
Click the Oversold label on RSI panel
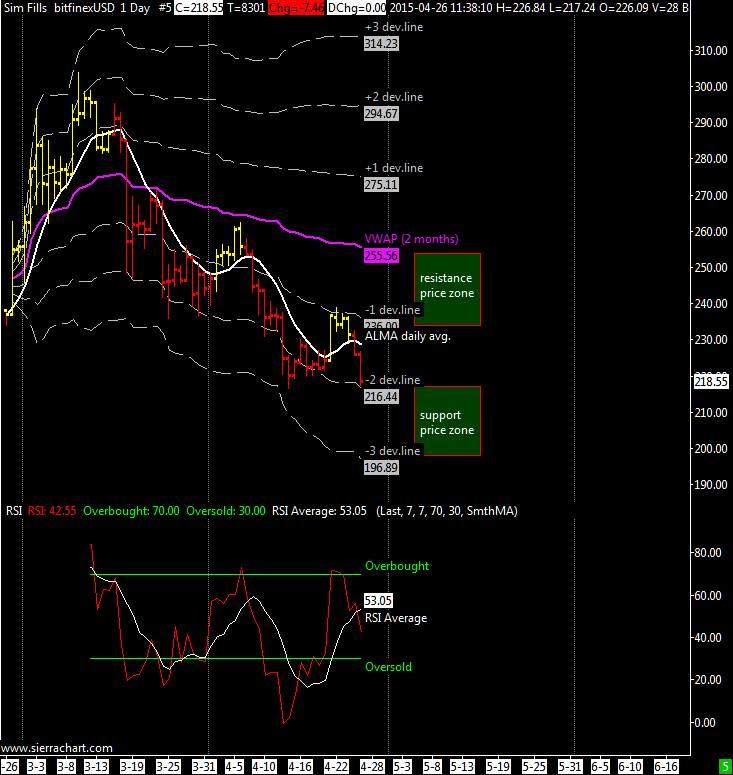(x=388, y=667)
